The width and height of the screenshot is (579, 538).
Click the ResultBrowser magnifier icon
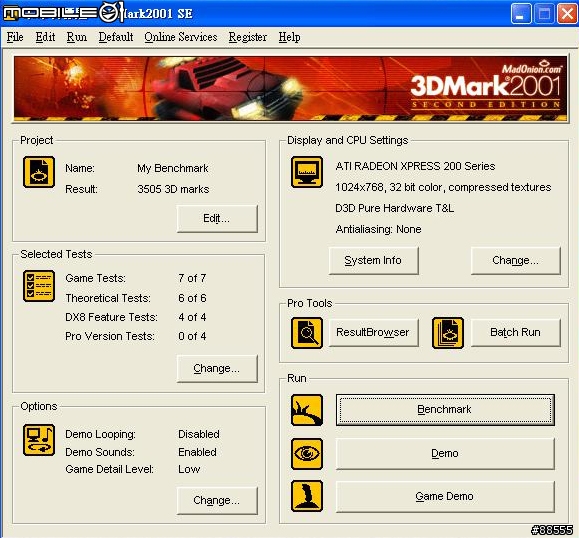click(306, 333)
